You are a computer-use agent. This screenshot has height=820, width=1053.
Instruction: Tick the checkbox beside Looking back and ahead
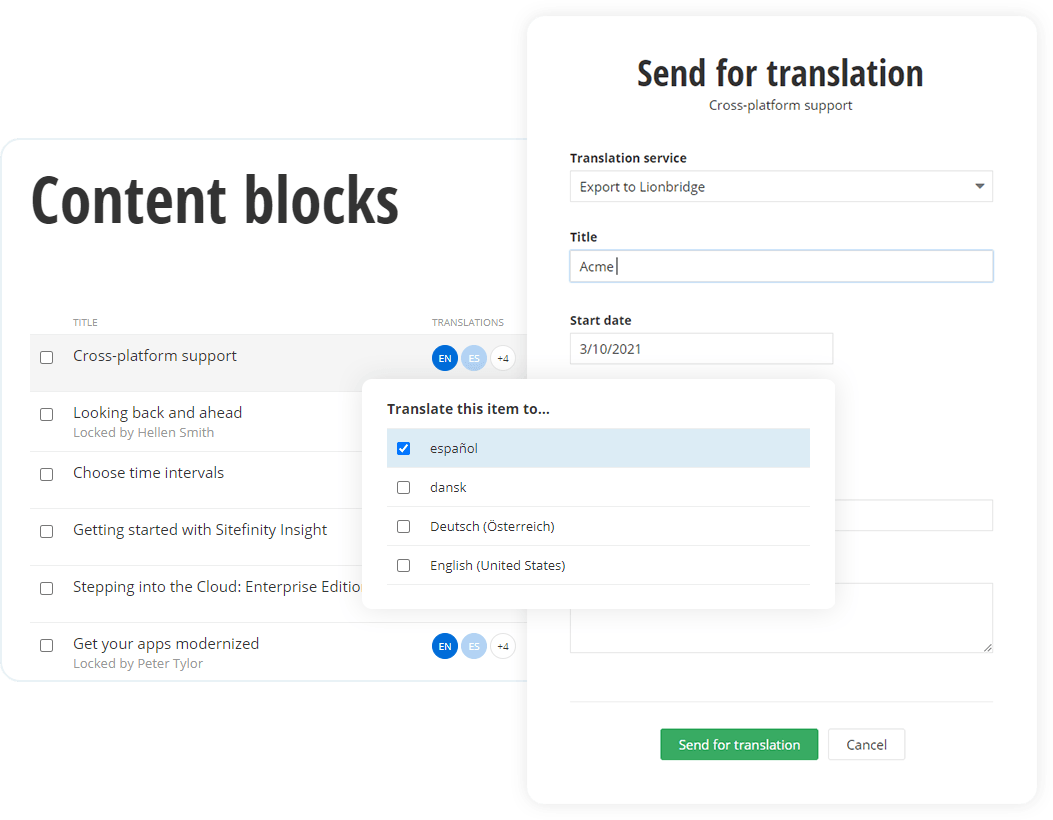46,413
